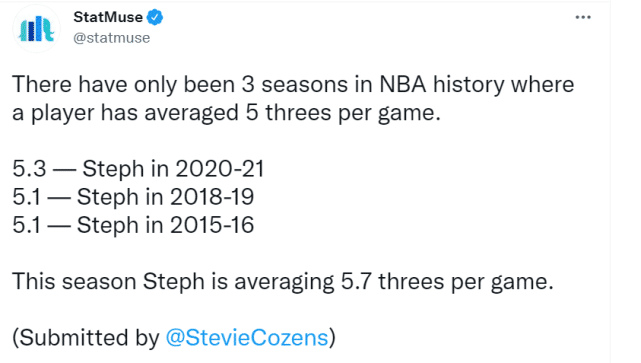Viewport: 641px width, 363px height.
Task: Click the blue verified checkmark badge
Action: [155, 18]
